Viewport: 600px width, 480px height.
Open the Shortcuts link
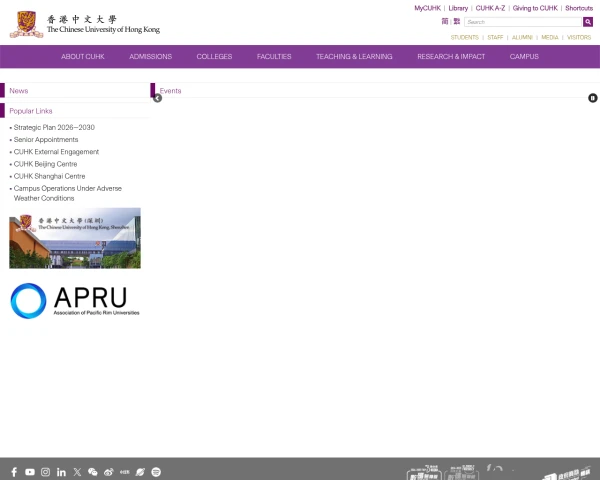pyautogui.click(x=579, y=8)
